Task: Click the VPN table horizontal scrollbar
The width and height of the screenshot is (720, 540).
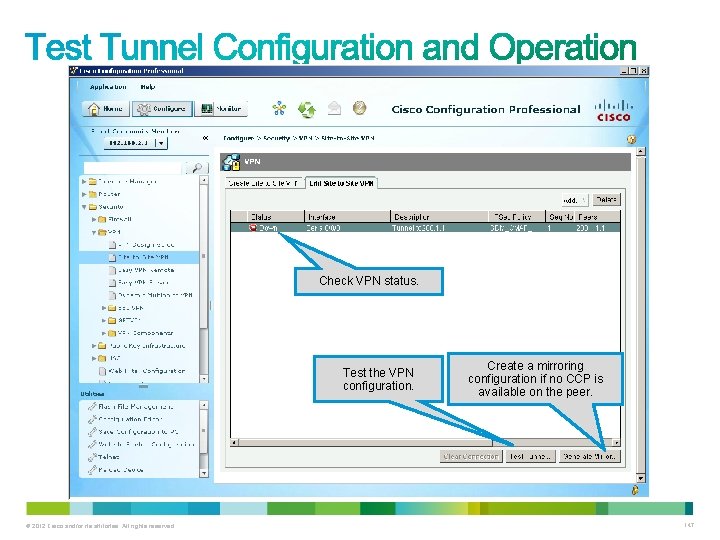Action: click(425, 443)
